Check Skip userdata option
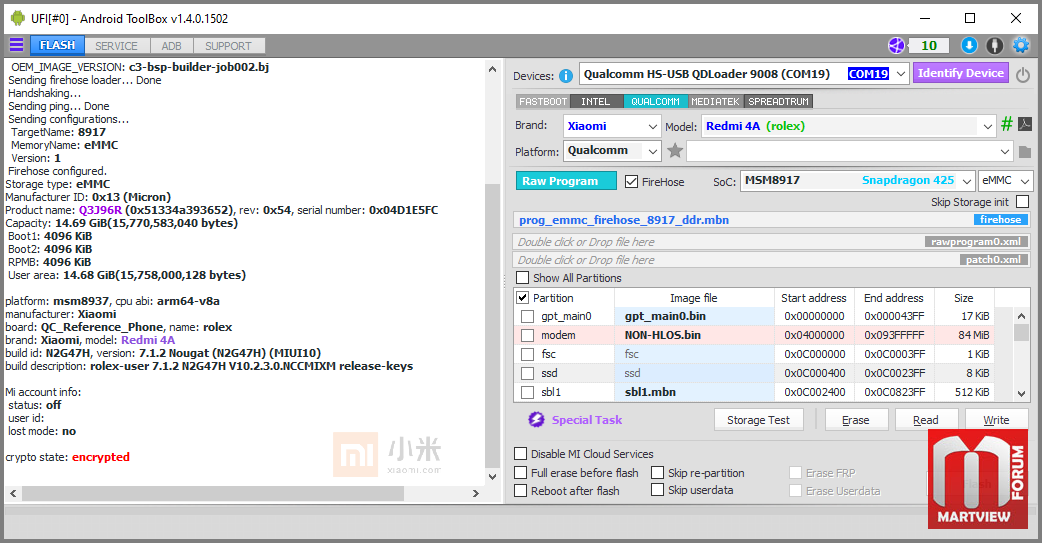Viewport: 1042px width, 543px height. coord(657,490)
